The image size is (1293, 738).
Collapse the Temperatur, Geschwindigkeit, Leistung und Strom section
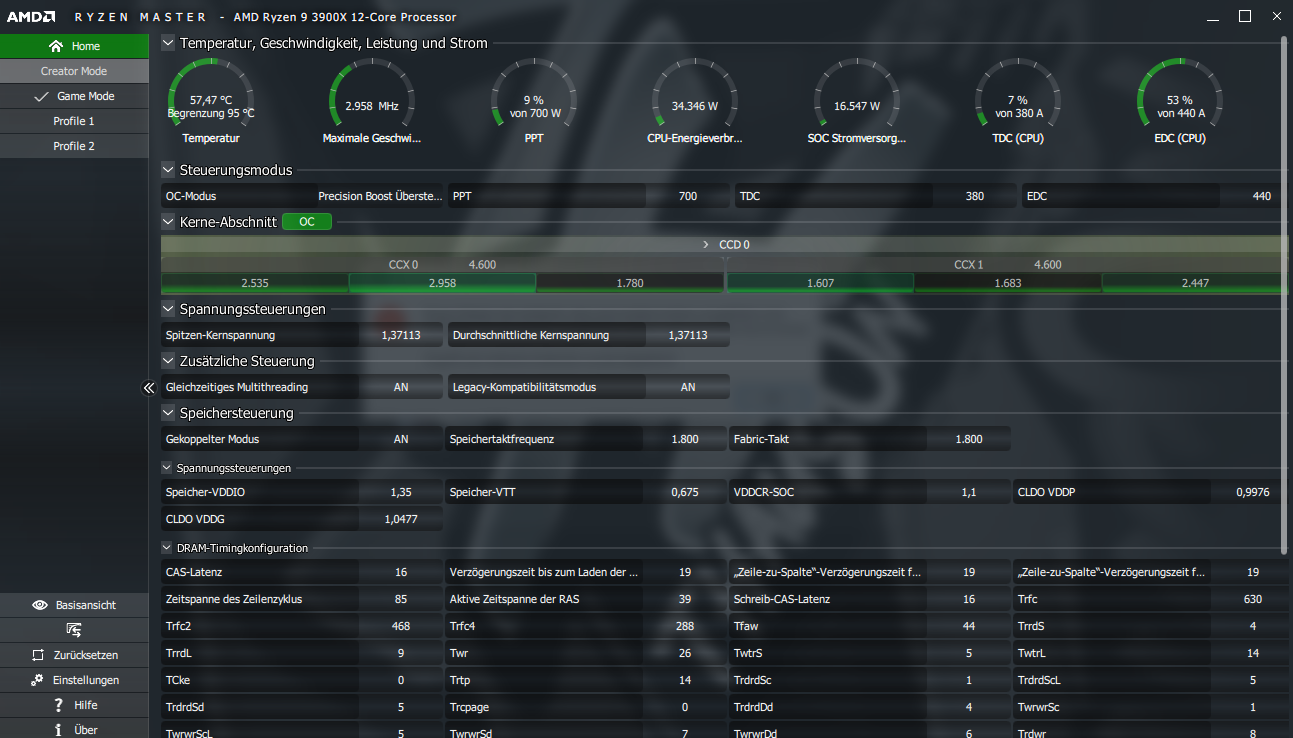(168, 43)
